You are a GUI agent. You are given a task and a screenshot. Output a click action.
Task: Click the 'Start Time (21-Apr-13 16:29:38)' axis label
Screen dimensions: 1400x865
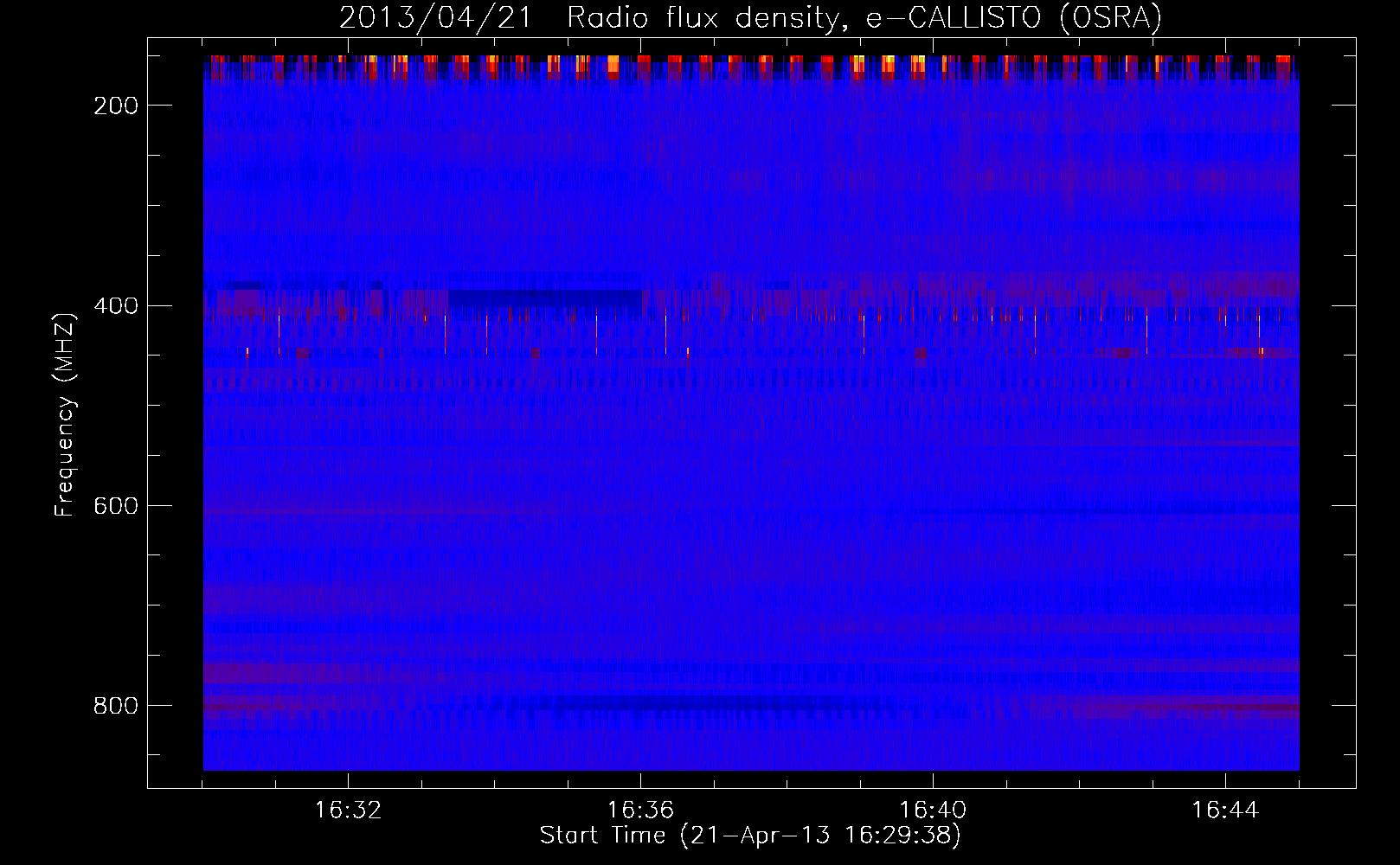tap(750, 836)
